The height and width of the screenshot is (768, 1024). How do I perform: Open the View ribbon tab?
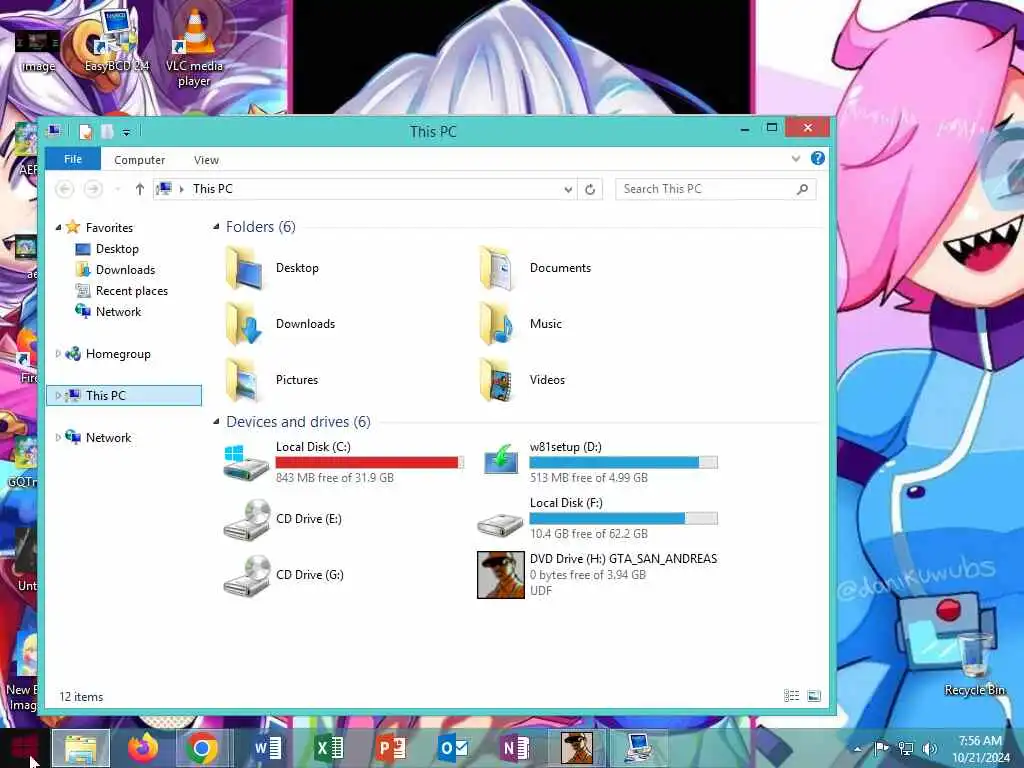coord(206,160)
